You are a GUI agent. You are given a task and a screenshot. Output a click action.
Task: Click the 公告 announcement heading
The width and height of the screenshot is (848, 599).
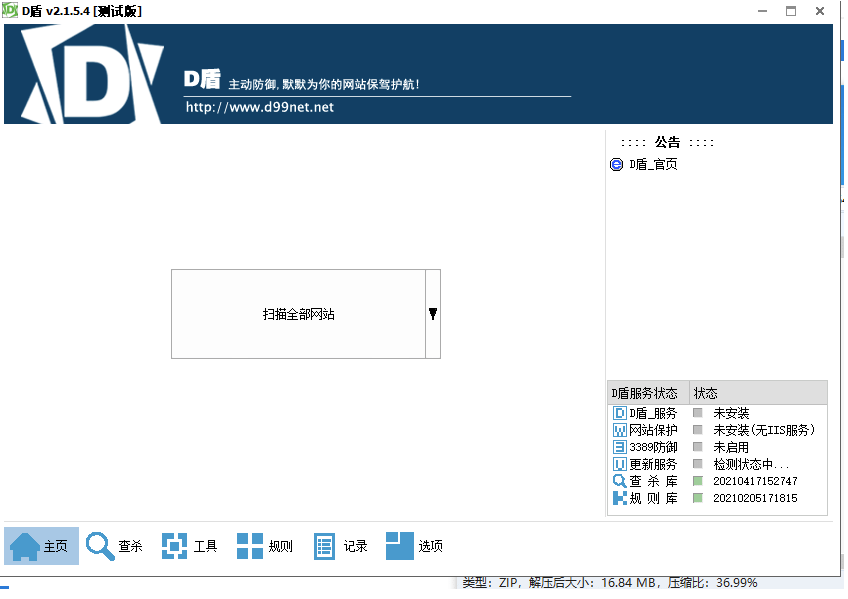(x=668, y=143)
